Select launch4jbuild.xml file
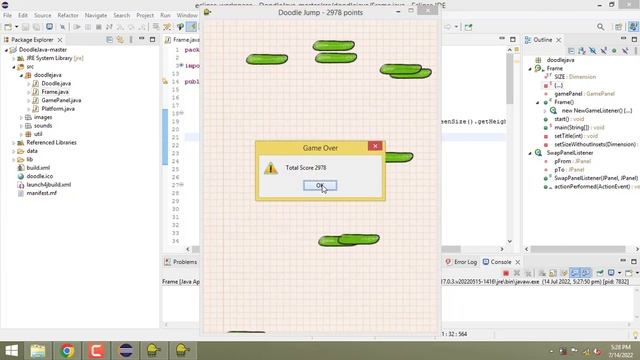Image resolution: width=640 pixels, height=360 pixels. 49,184
